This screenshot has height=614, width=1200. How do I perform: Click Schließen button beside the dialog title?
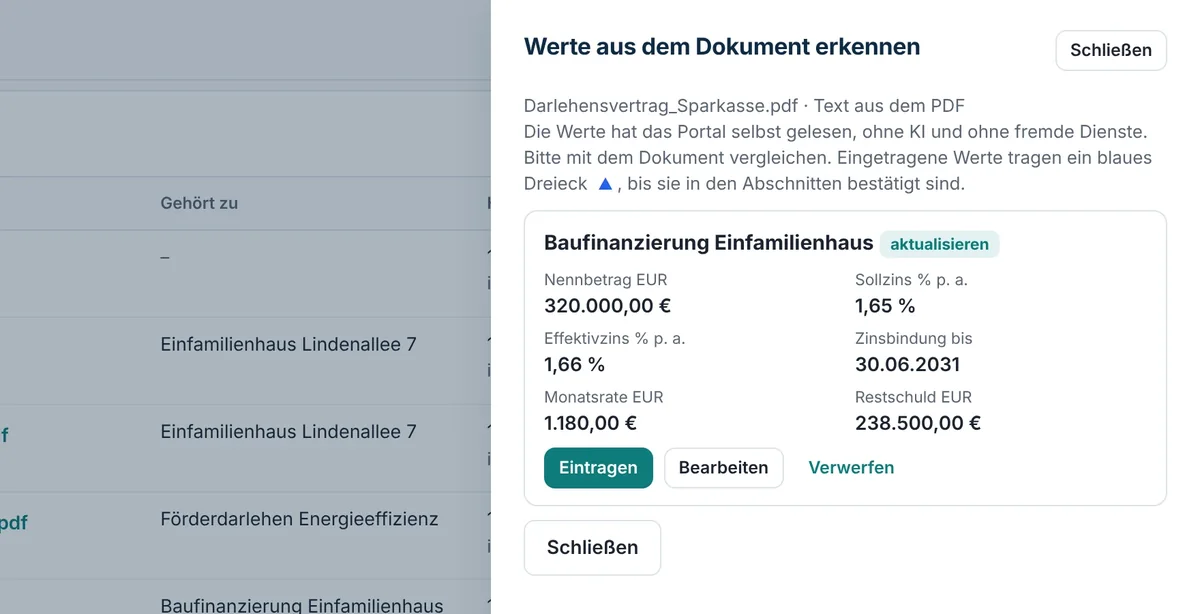[1111, 50]
